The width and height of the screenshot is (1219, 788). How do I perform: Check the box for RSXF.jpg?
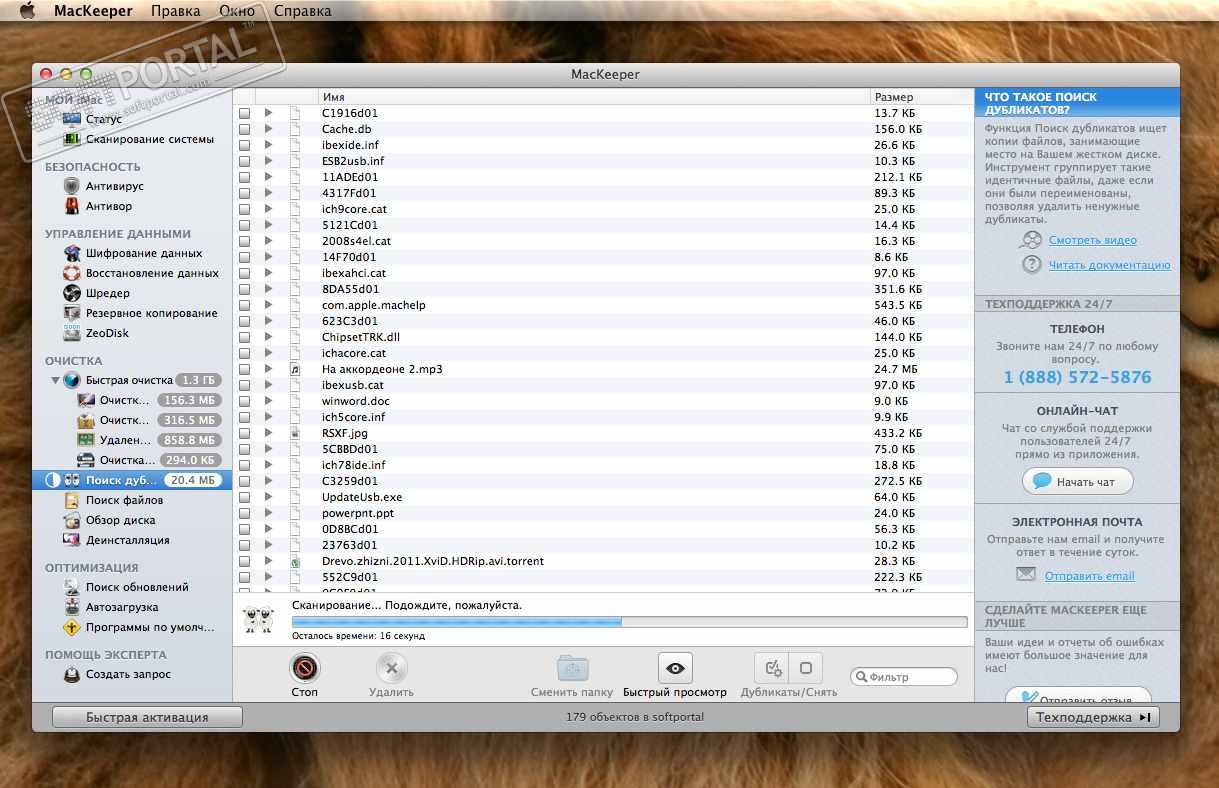coord(245,433)
